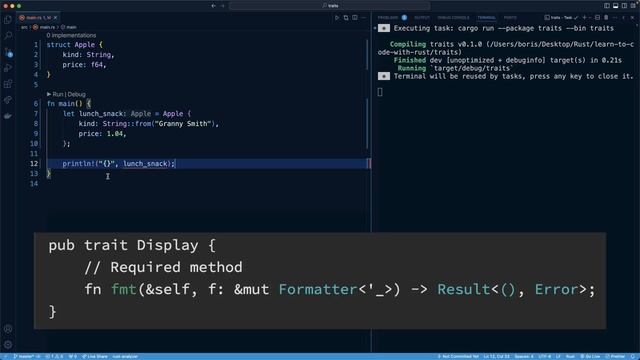Click the editor Run file play icon
Screen dimensions: 640x360
coord(337,18)
